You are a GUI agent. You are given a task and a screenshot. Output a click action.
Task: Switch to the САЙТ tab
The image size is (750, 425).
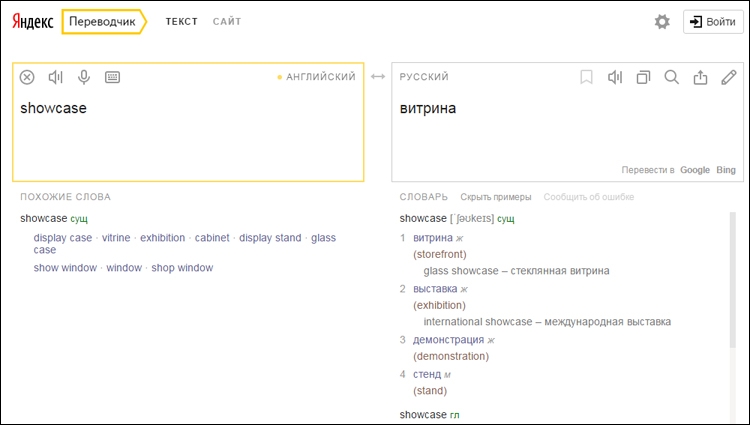point(227,22)
